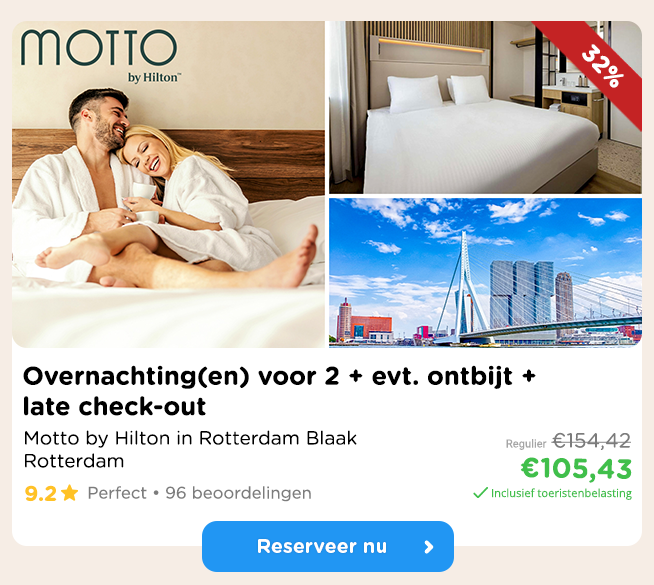Image resolution: width=654 pixels, height=585 pixels.
Task: Click the green checkmark beside toeristenbelasting
Action: coord(480,493)
